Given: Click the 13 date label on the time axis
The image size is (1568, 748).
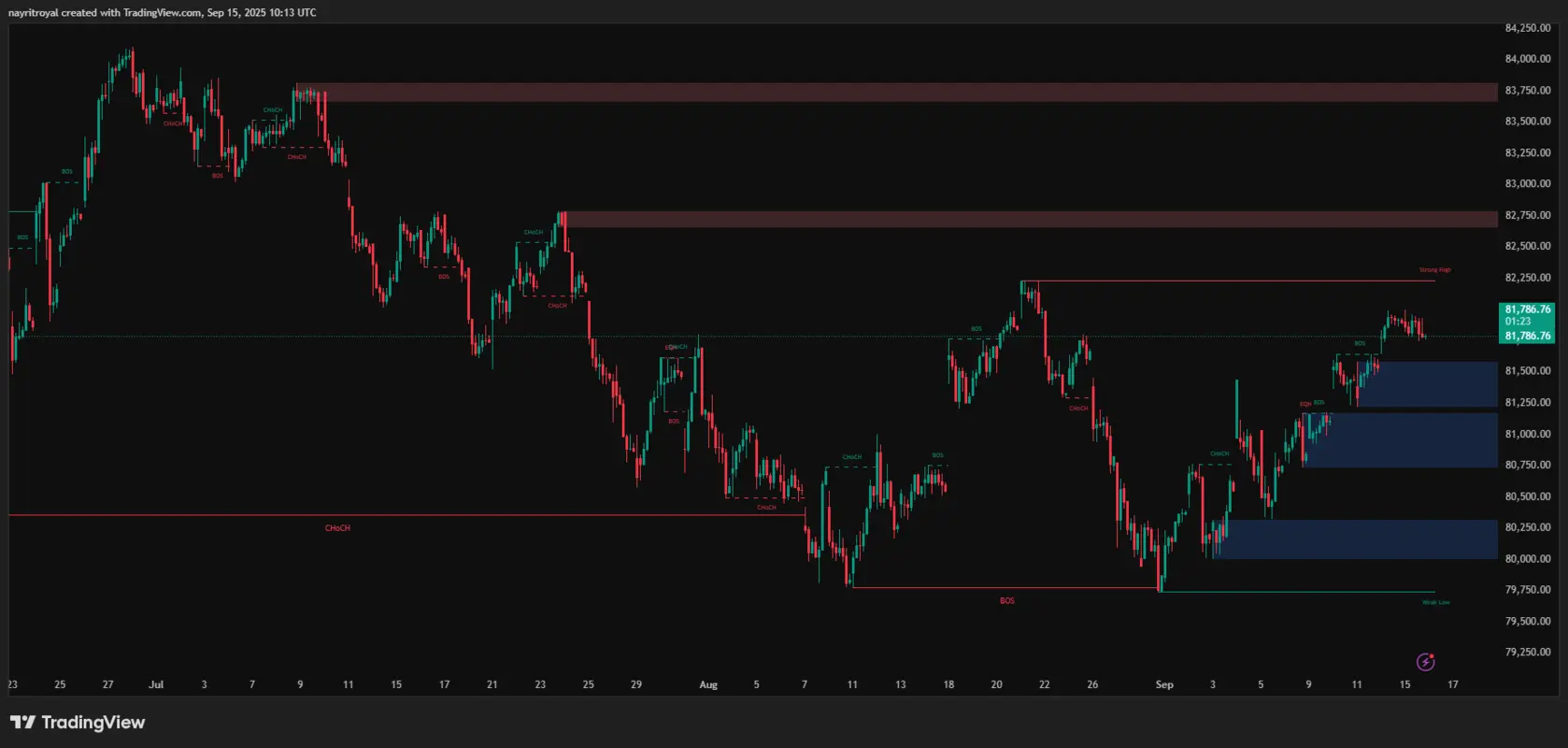Looking at the screenshot, I should click(901, 684).
